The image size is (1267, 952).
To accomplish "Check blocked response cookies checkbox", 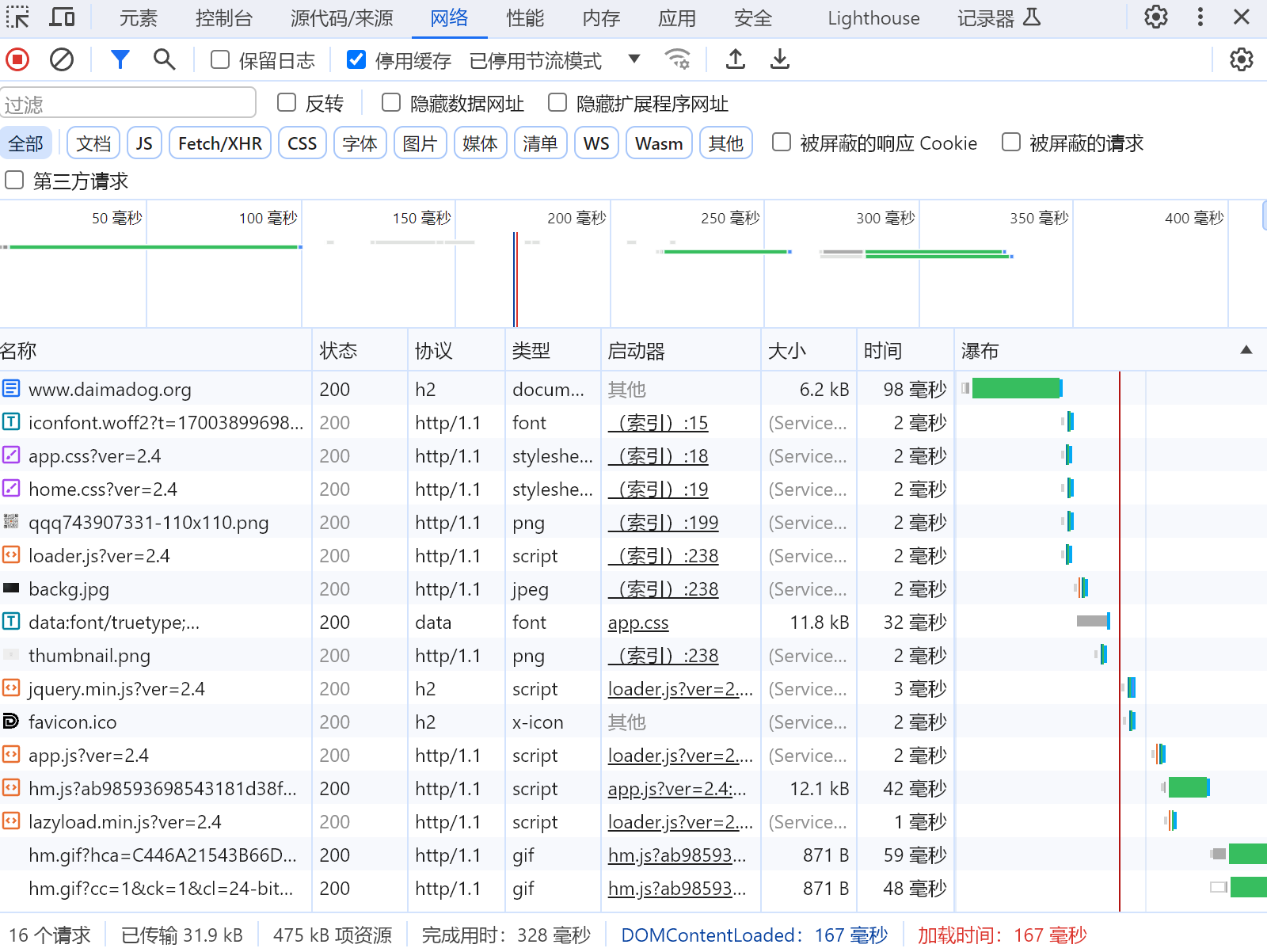I will [782, 142].
